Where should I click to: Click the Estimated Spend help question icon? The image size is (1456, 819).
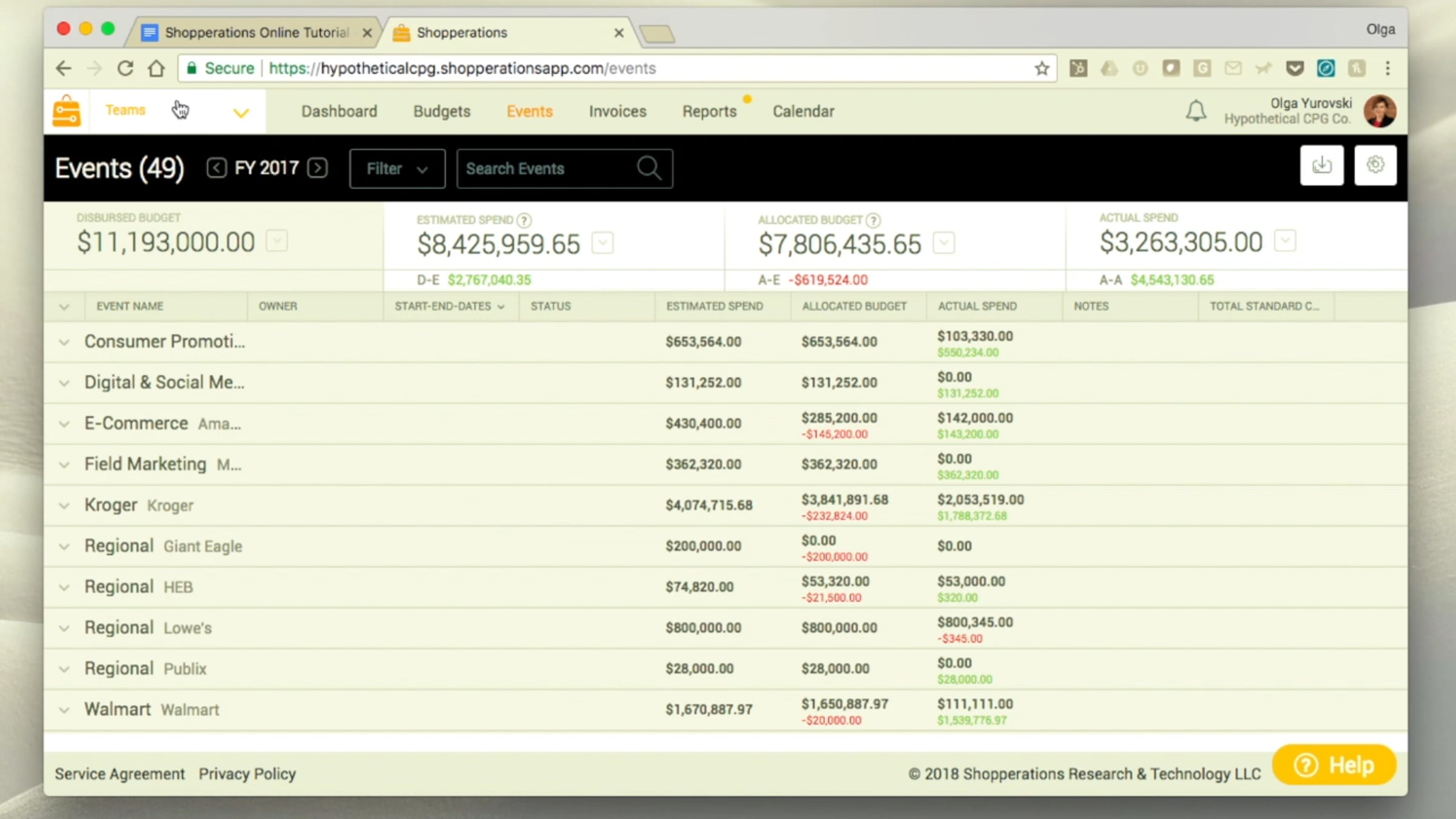pyautogui.click(x=524, y=220)
